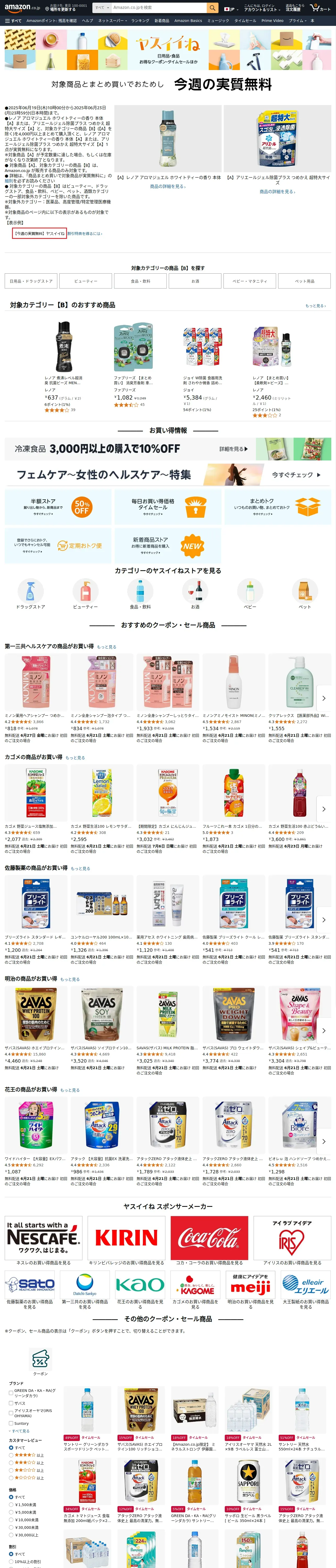This screenshot has height=1568, width=336.
Task: Check the ザバス brand checkbox
Action: (11, 1403)
